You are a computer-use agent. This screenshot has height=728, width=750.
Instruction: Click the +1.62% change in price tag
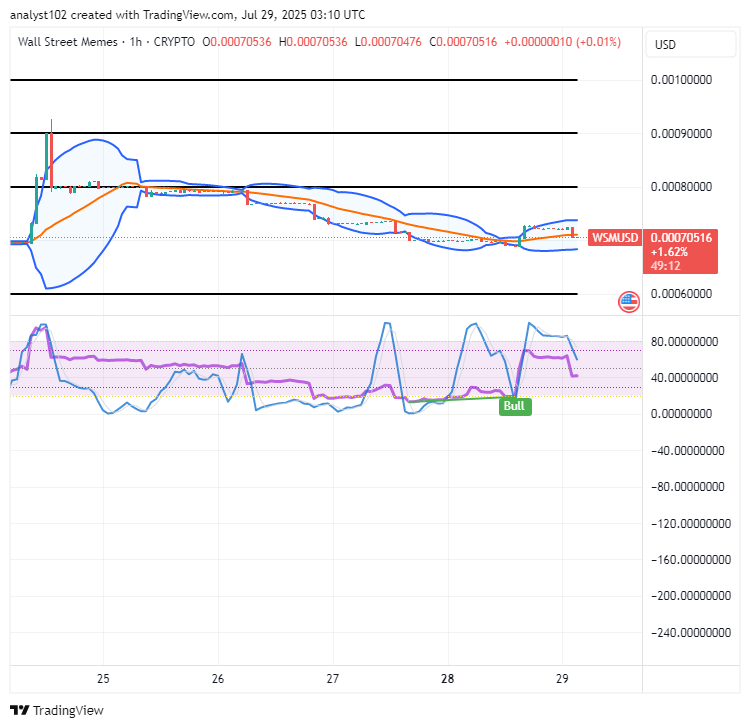click(669, 252)
